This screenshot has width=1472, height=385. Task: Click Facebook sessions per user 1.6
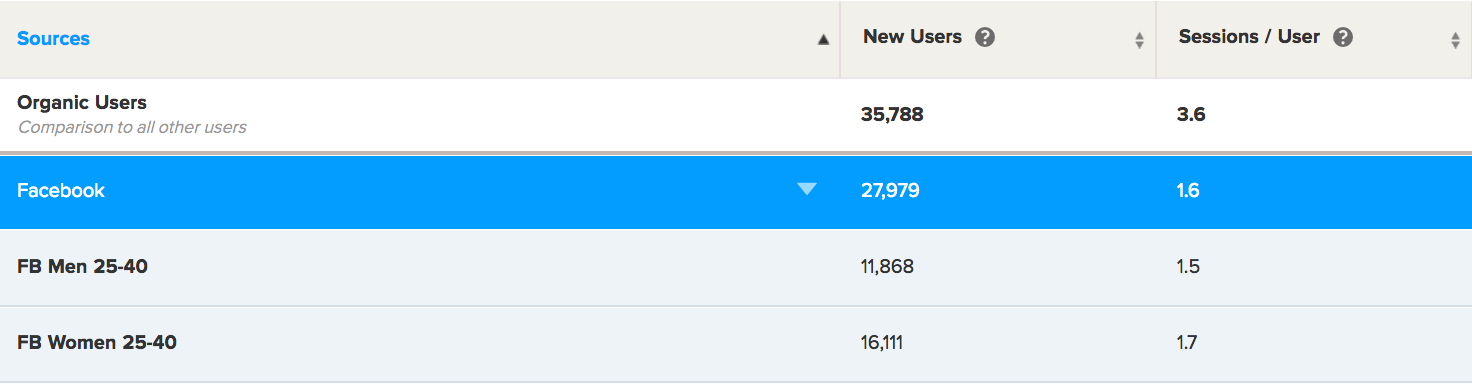click(1188, 191)
